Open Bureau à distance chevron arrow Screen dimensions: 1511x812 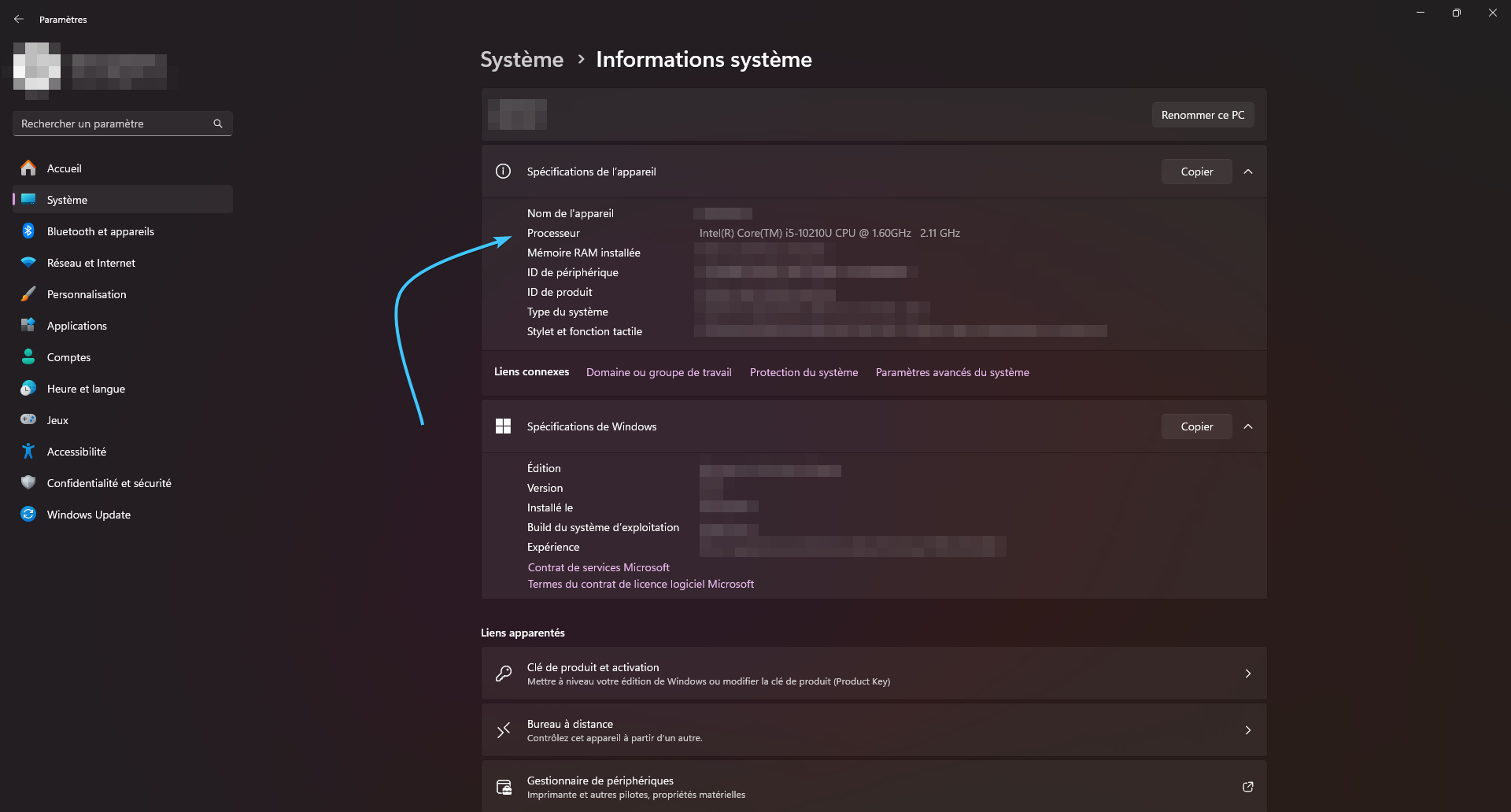click(1248, 730)
